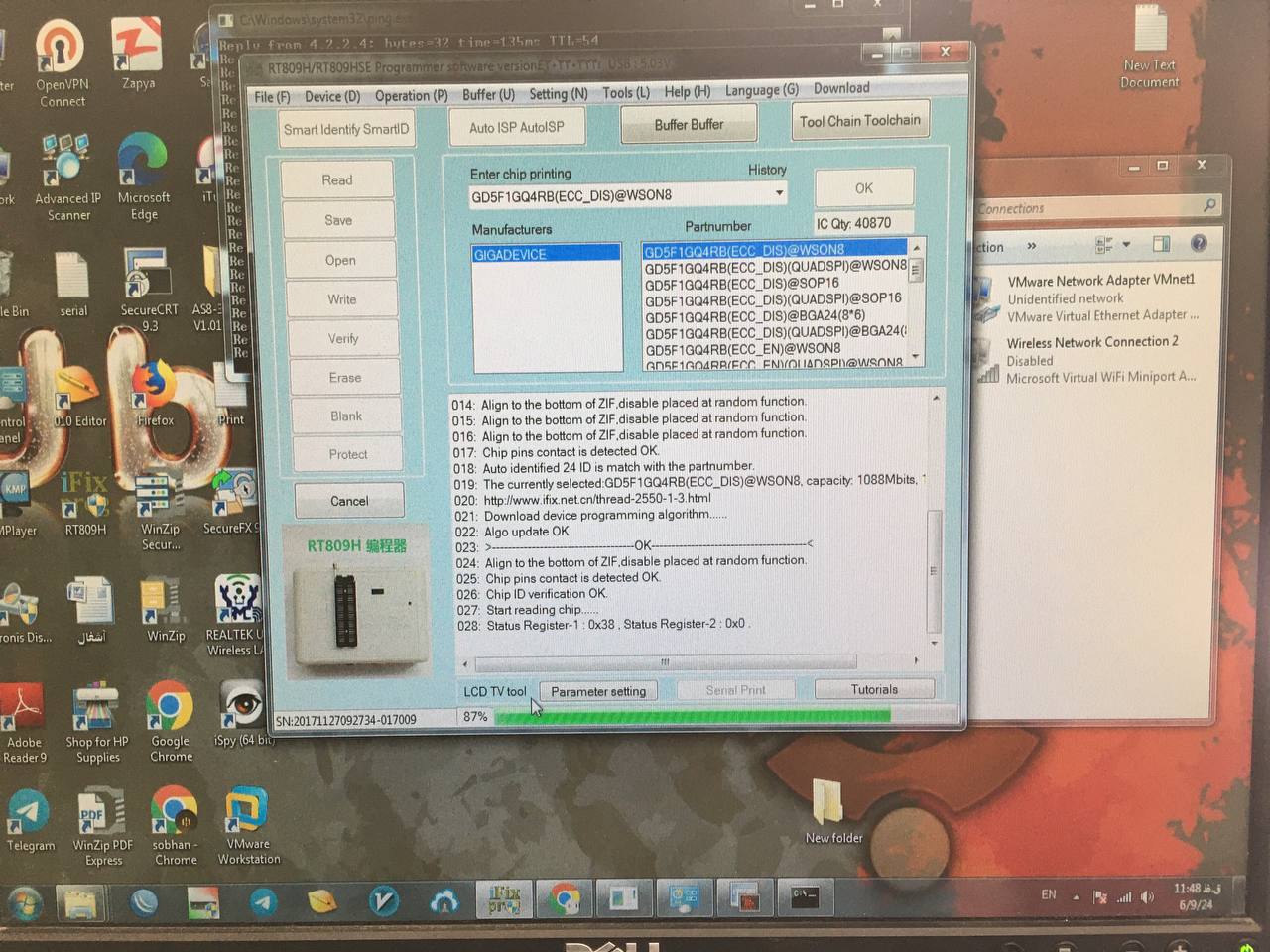Image resolution: width=1270 pixels, height=952 pixels.
Task: Open the chip printing History dropdown arrow
Action: tap(779, 193)
